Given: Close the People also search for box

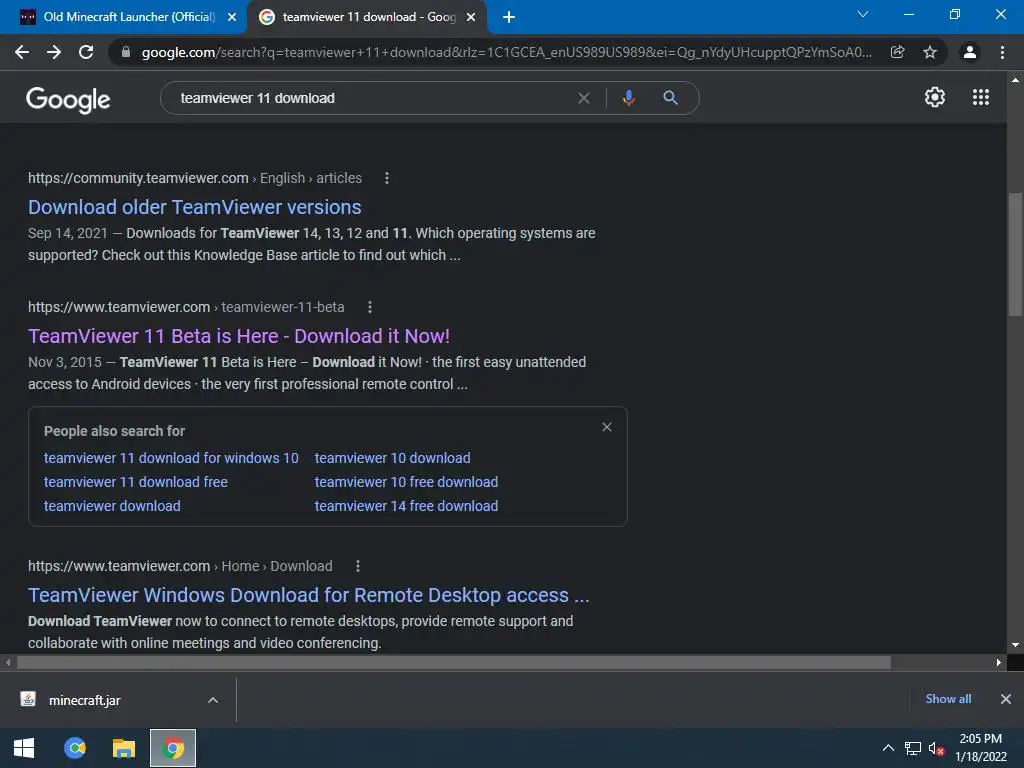Looking at the screenshot, I should pos(607,427).
